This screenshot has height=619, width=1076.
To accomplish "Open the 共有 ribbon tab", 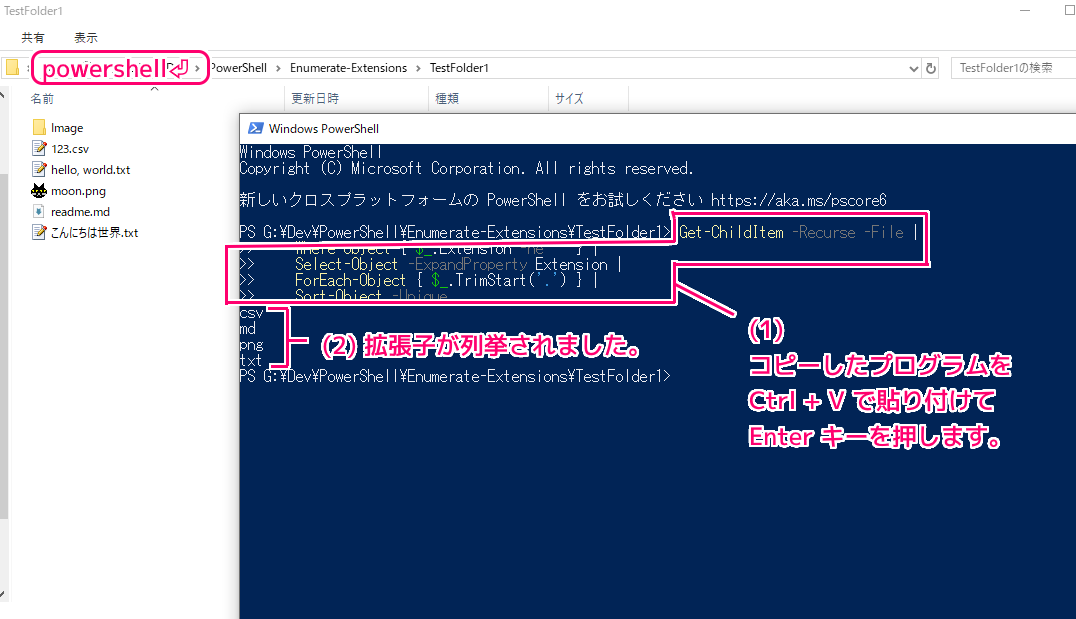I will coord(33,37).
